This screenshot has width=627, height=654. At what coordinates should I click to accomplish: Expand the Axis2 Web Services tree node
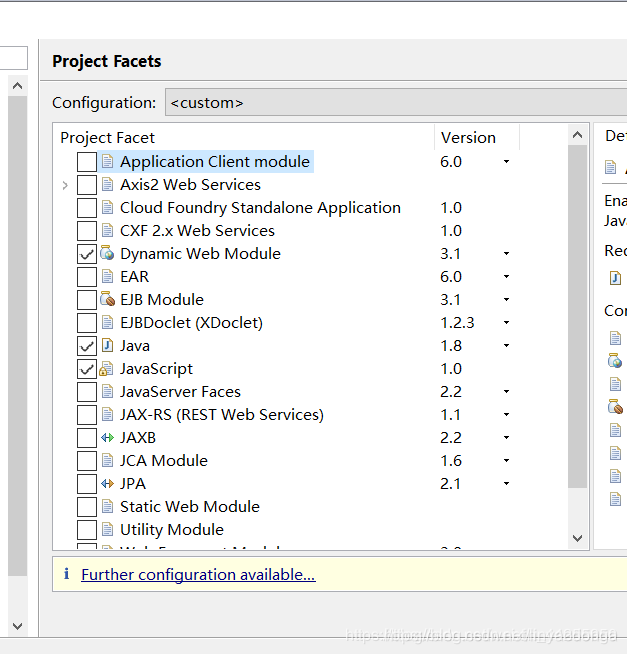[x=65, y=185]
